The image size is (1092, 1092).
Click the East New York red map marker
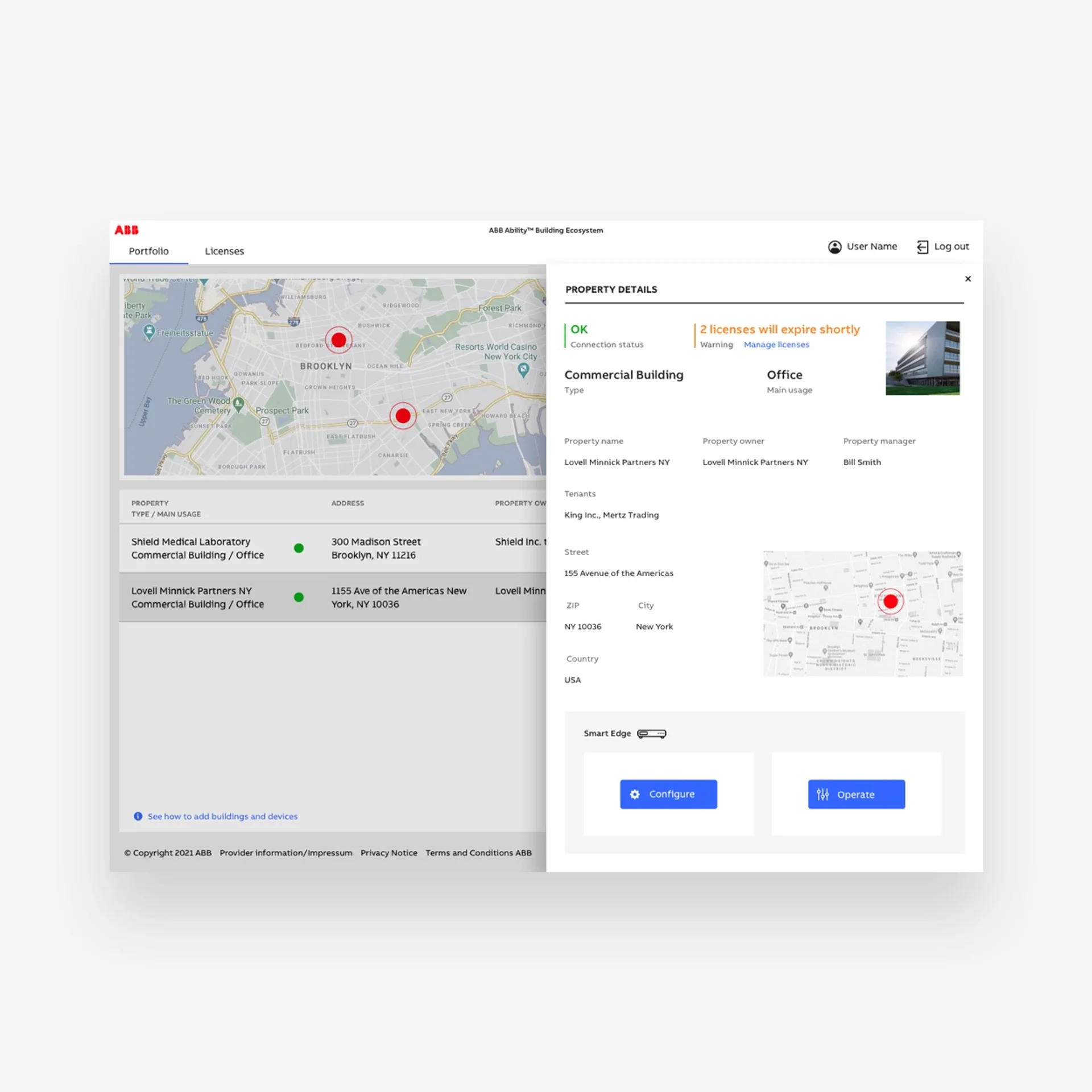(x=403, y=416)
